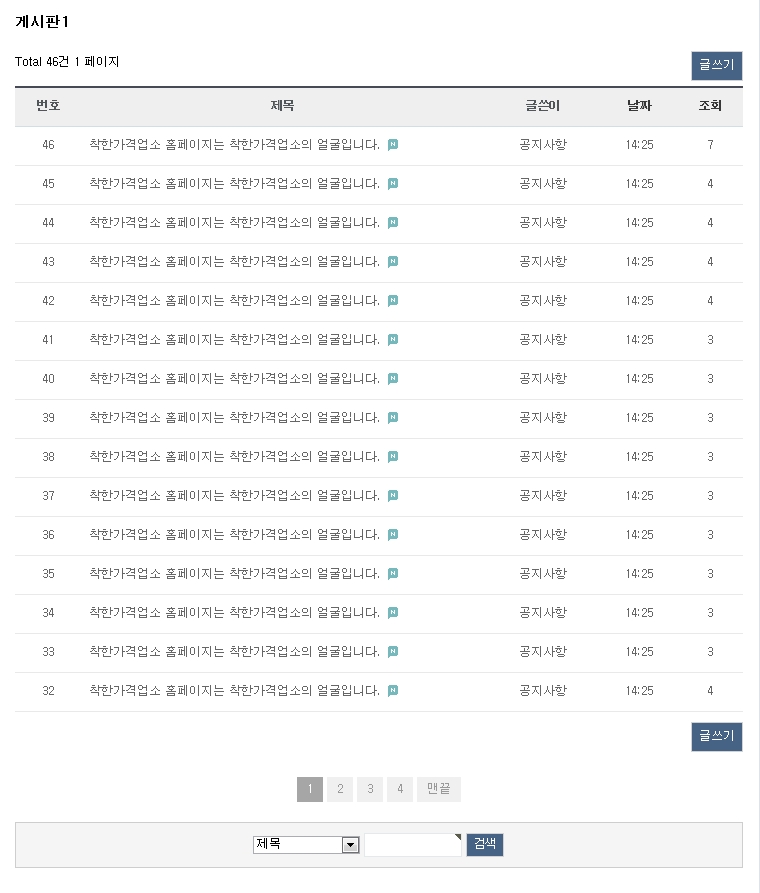Click the new-post icon beside post 36
760x893 pixels.
393,535
